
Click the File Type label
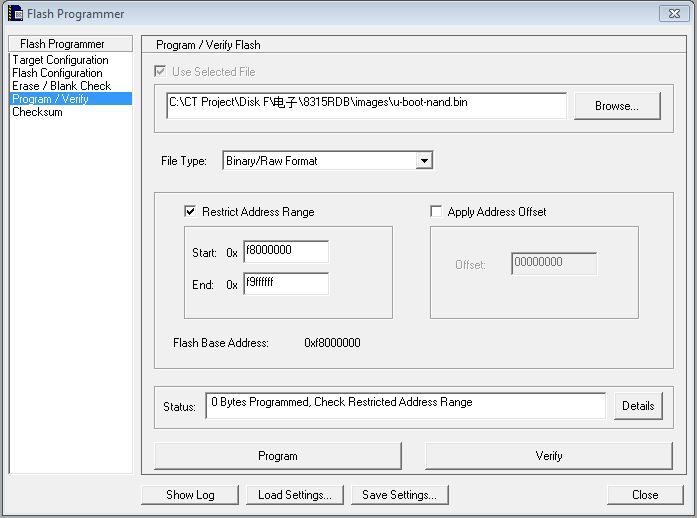pos(184,161)
